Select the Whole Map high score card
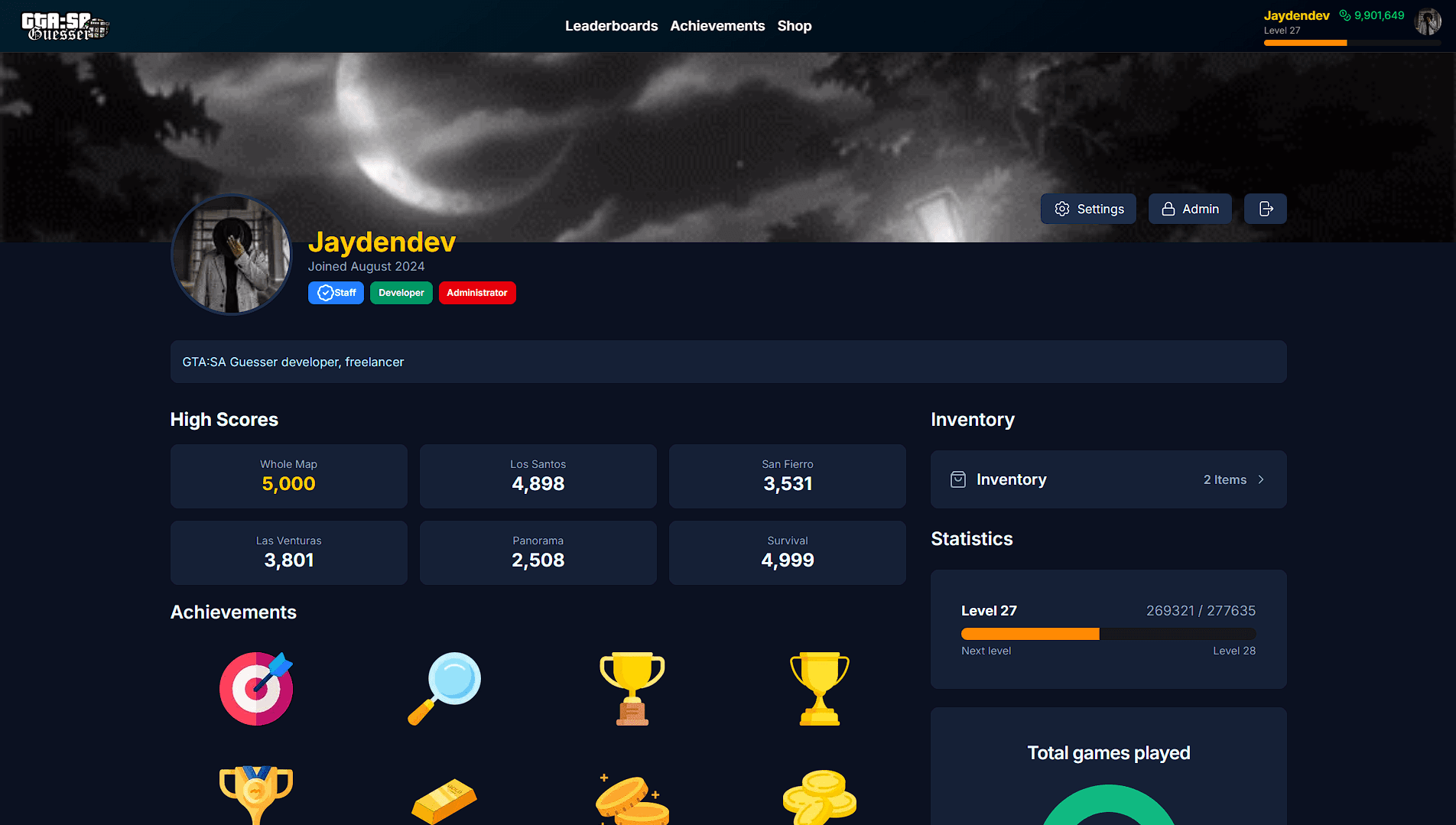1456x825 pixels. coord(289,476)
